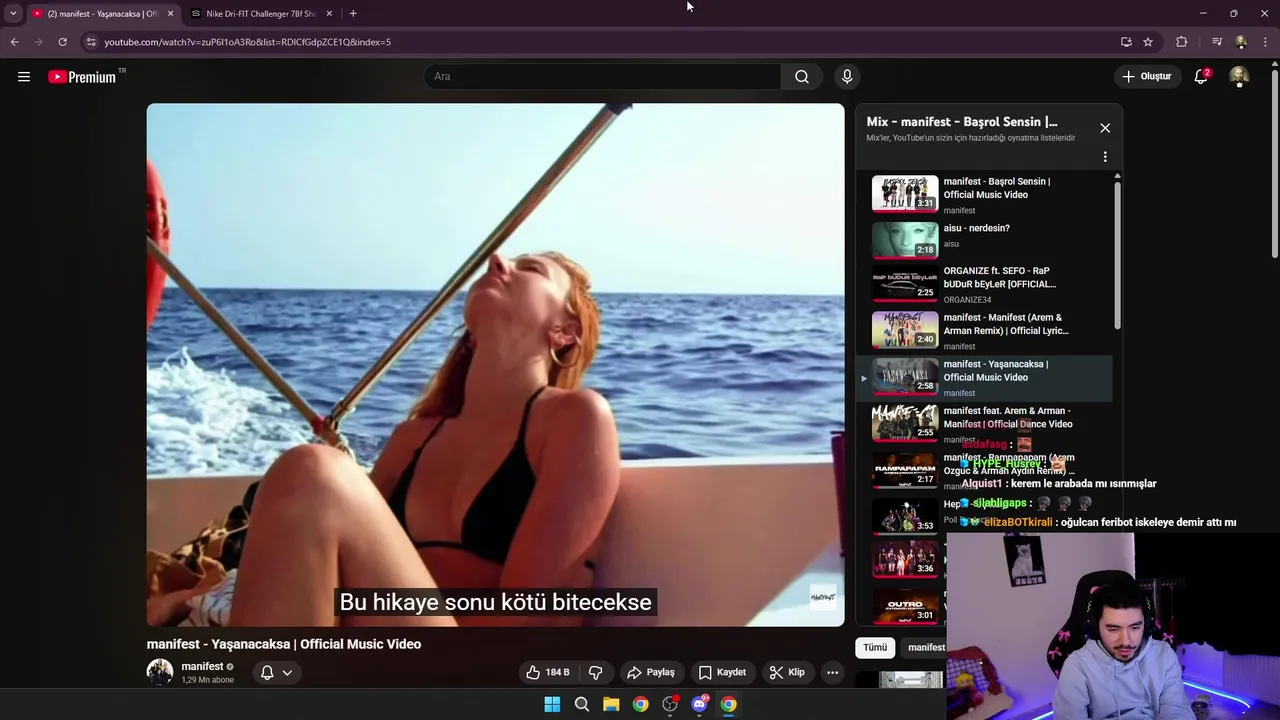Open manifest channel avatar
The width and height of the screenshot is (1280, 720).
point(160,672)
